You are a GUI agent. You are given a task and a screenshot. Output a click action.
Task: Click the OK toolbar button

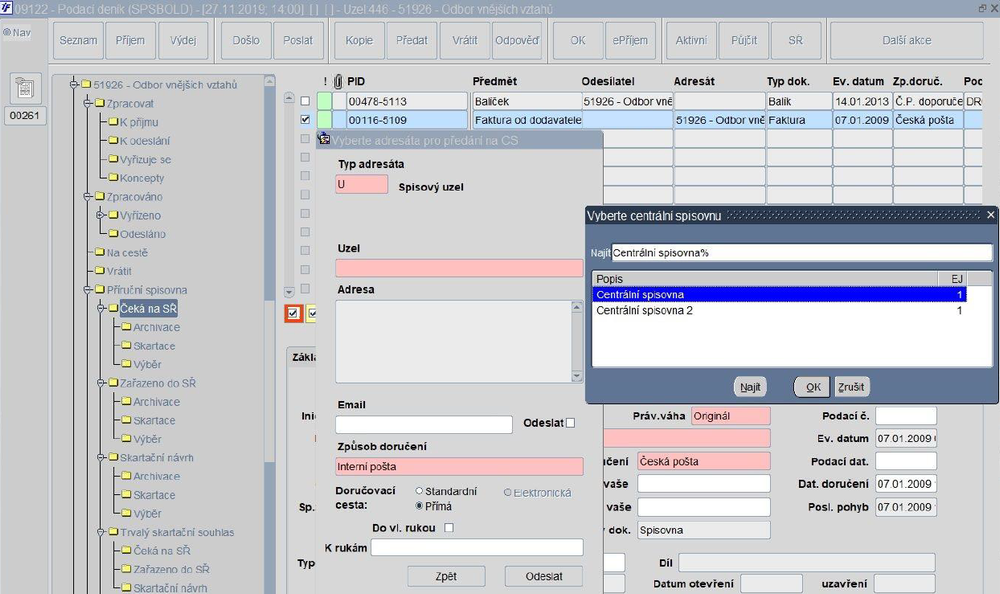click(x=578, y=40)
